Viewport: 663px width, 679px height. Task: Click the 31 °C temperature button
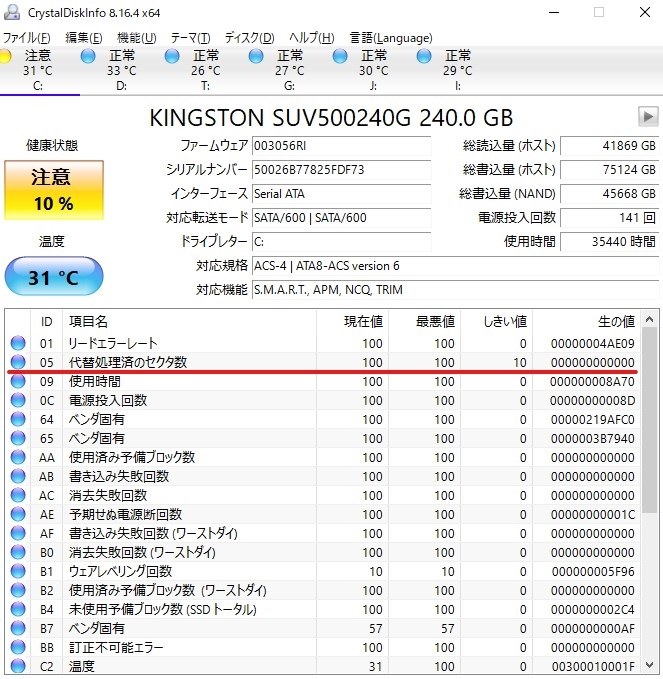[x=54, y=276]
